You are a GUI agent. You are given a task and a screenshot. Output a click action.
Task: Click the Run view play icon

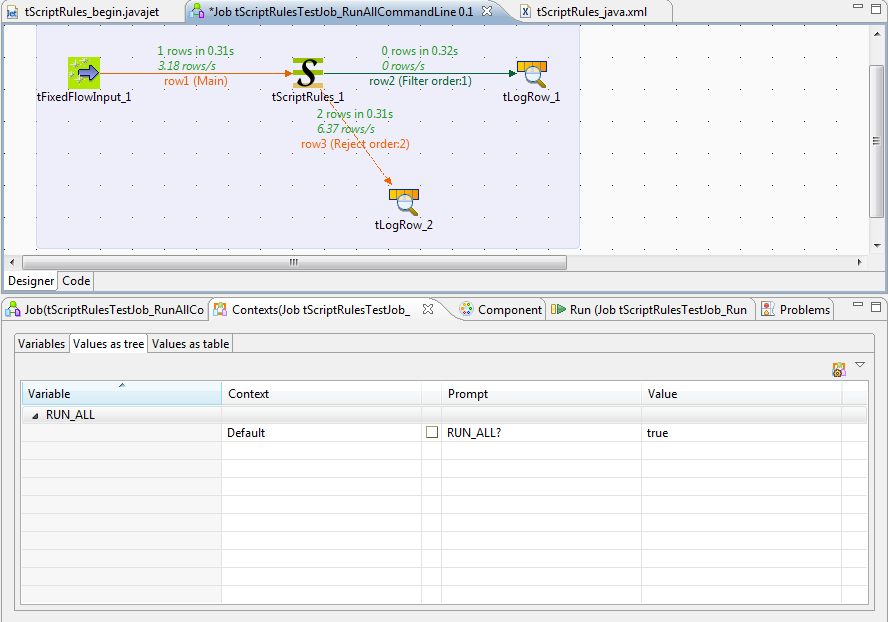(x=560, y=309)
